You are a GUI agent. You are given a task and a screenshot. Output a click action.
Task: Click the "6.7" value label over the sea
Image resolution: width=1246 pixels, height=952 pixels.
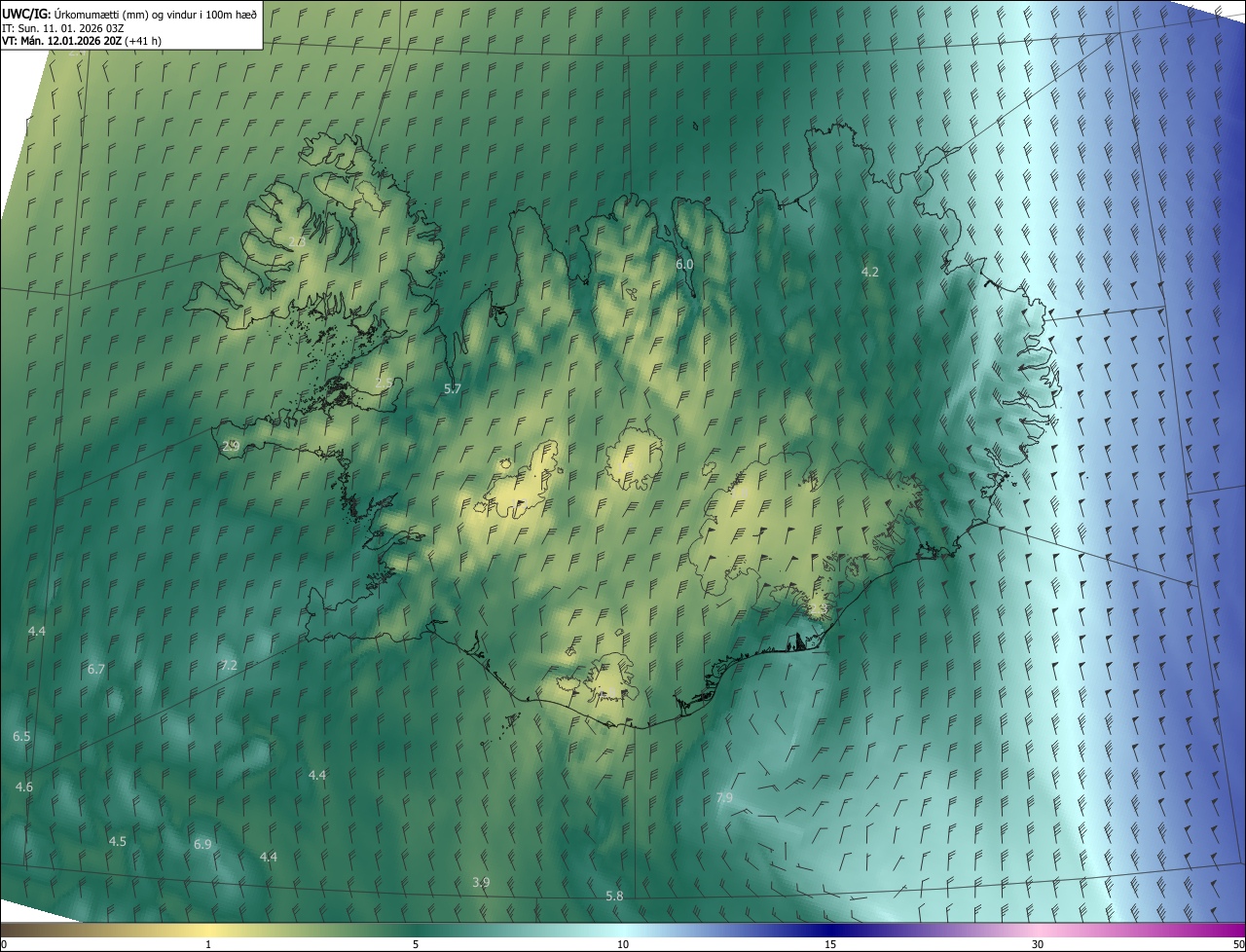[95, 669]
